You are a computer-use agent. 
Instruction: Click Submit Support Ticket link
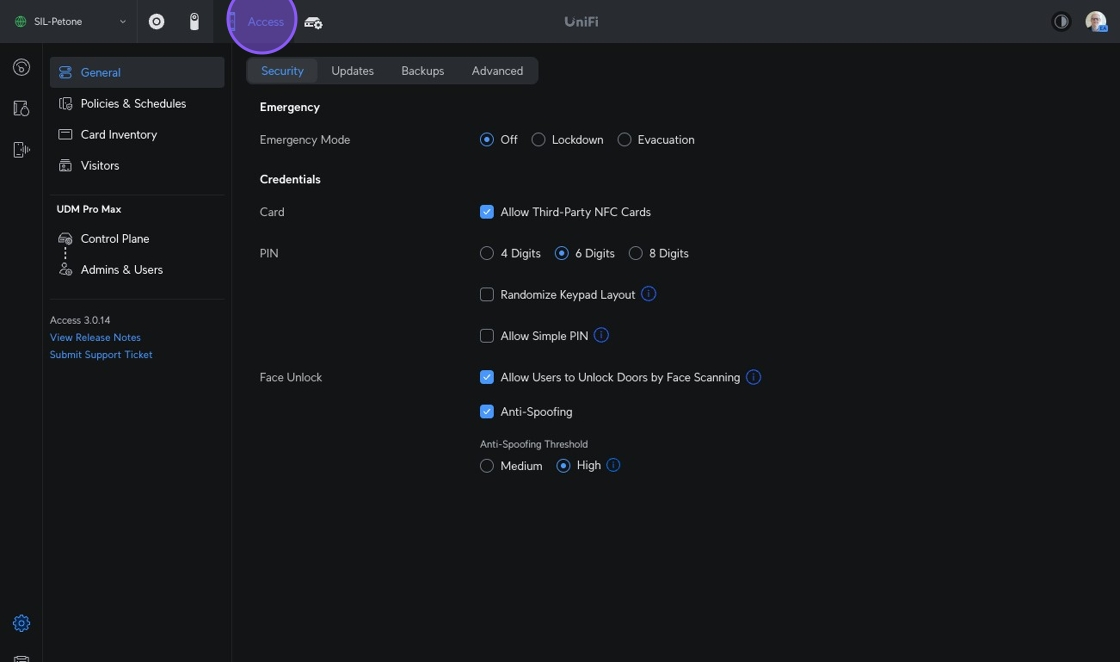(x=101, y=354)
